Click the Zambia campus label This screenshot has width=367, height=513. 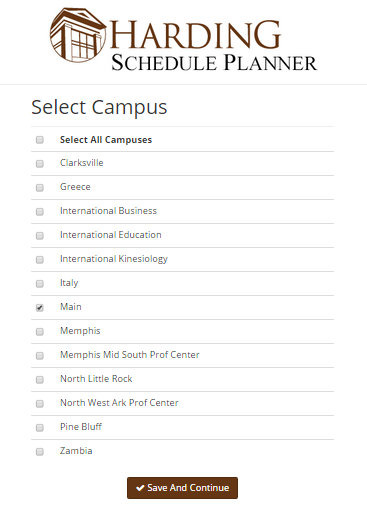coord(76,451)
